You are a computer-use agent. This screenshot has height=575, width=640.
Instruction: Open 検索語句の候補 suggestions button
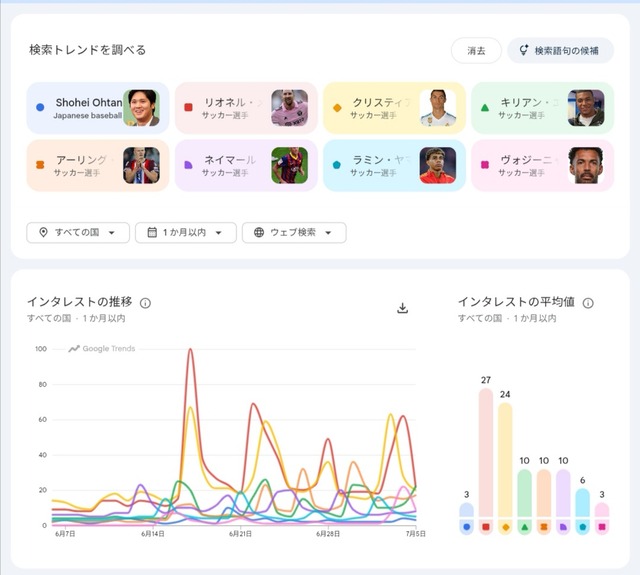tap(560, 51)
